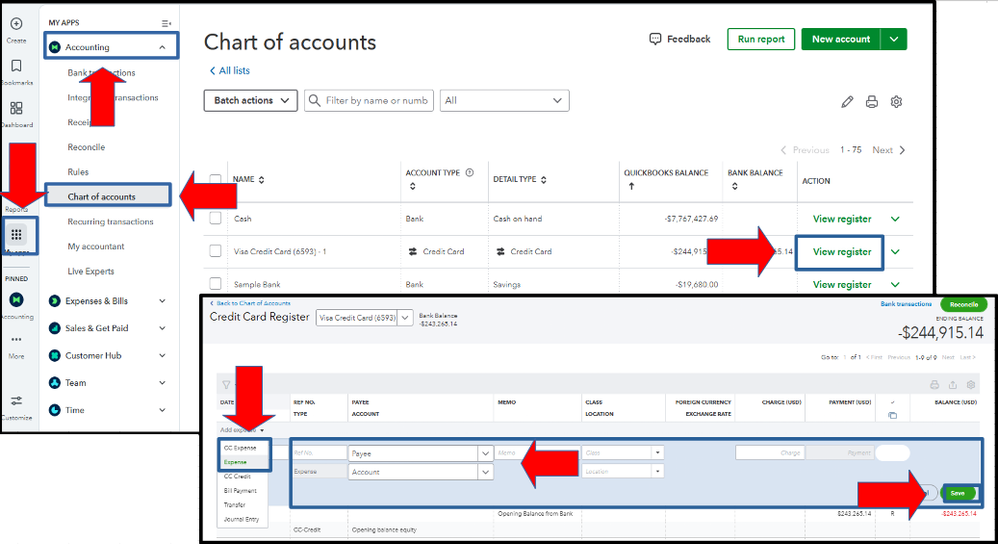Sort by Bank Balance column arrows

point(734,186)
